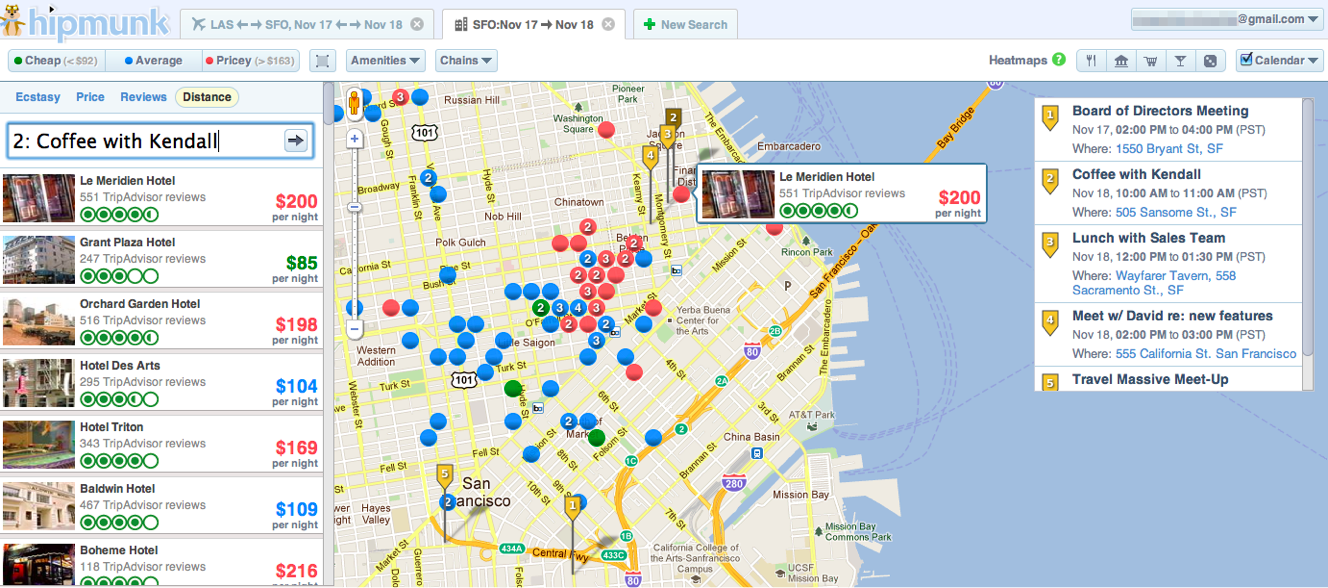The width and height of the screenshot is (1328, 588).
Task: Sort hotels by Reviews
Action: point(143,97)
